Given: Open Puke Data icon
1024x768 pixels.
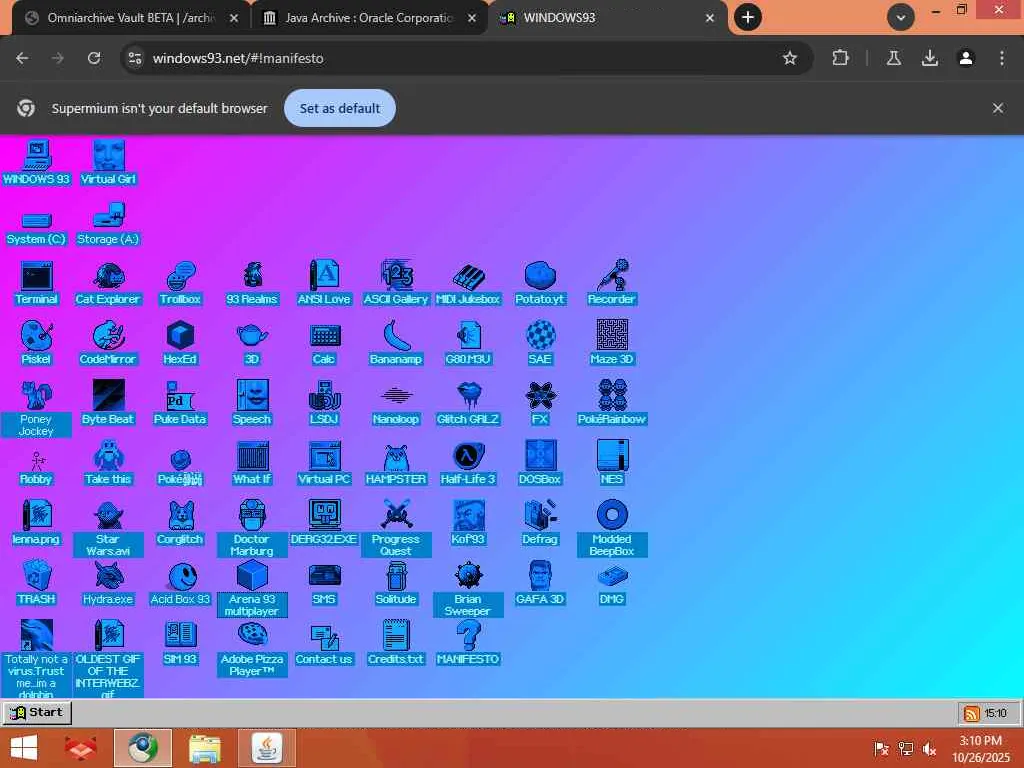Looking at the screenshot, I should 180,403.
